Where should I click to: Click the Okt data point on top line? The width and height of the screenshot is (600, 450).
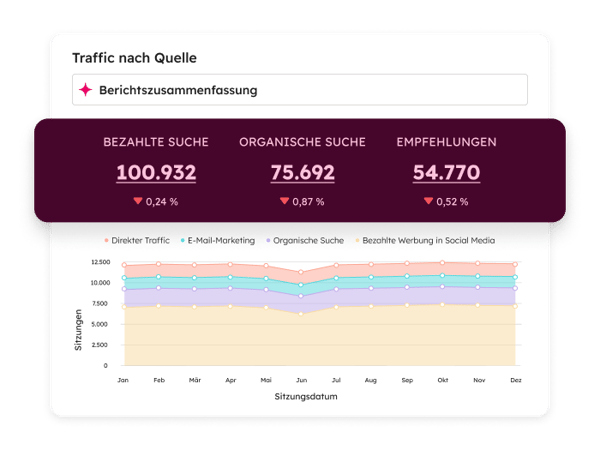[x=442, y=263]
